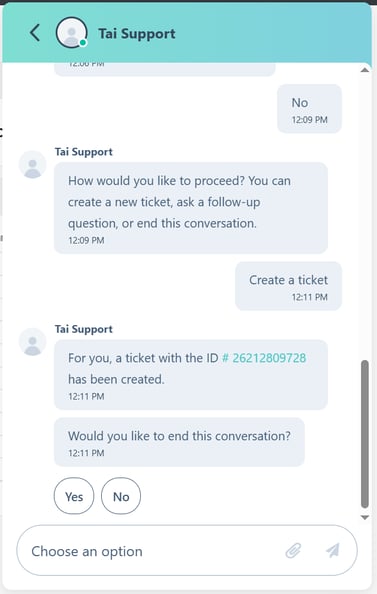The height and width of the screenshot is (594, 377).
Task: Attach a file with the paperclip icon
Action: click(293, 550)
